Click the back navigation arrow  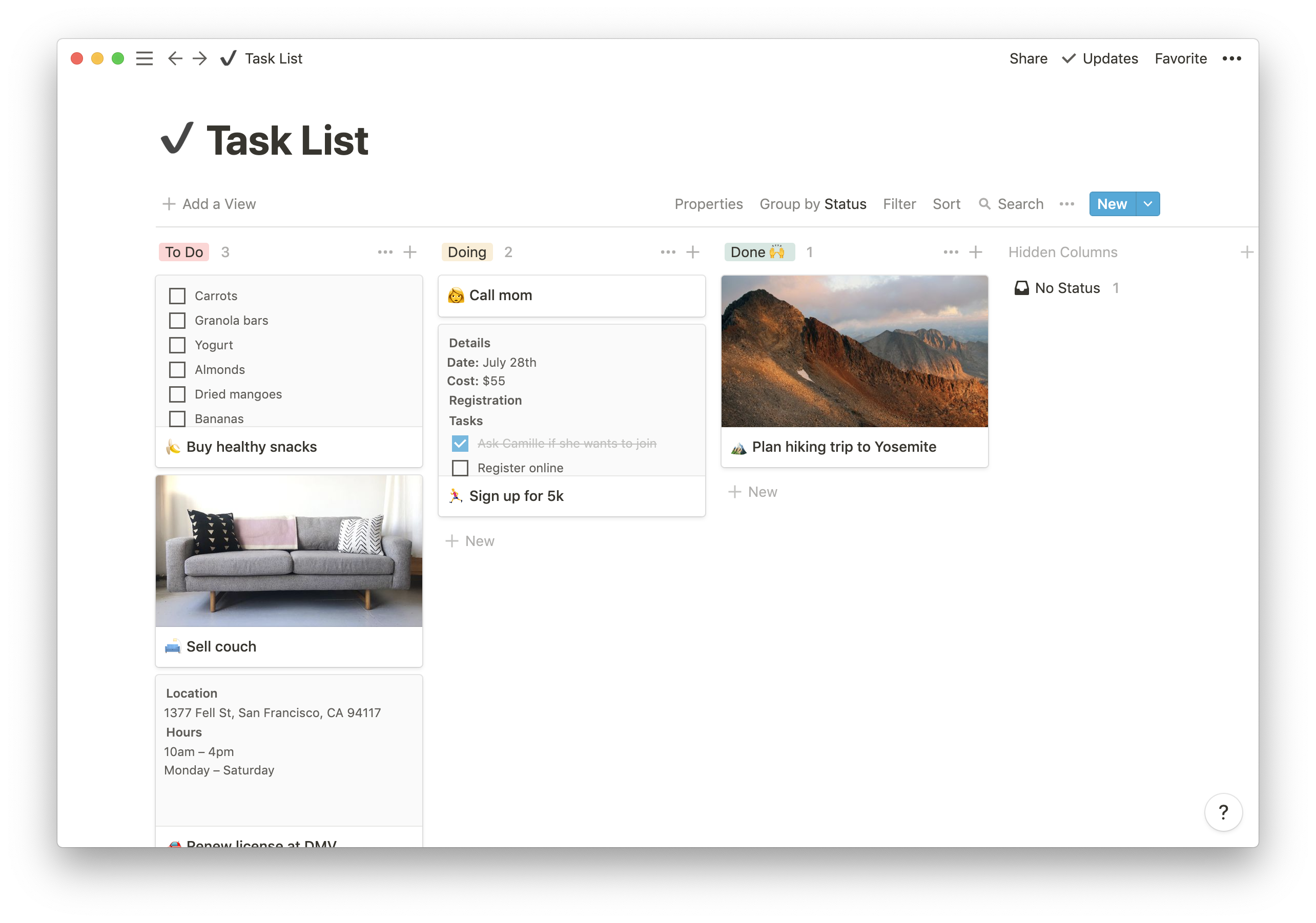[x=175, y=58]
